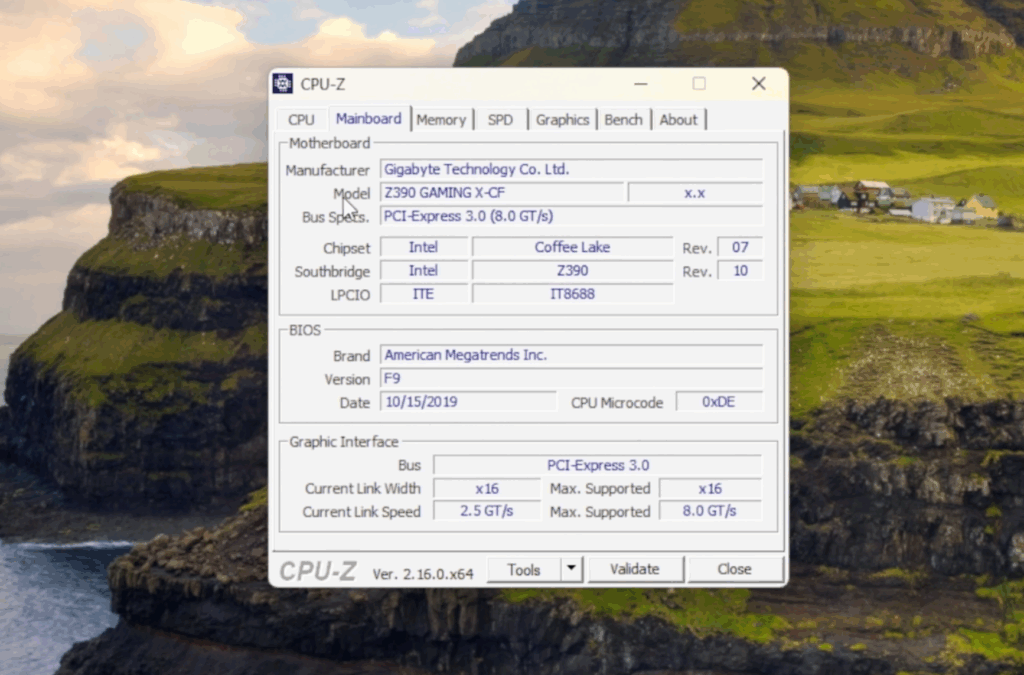Select the max supported x16 link width value
The width and height of the screenshot is (1024, 675).
point(711,489)
